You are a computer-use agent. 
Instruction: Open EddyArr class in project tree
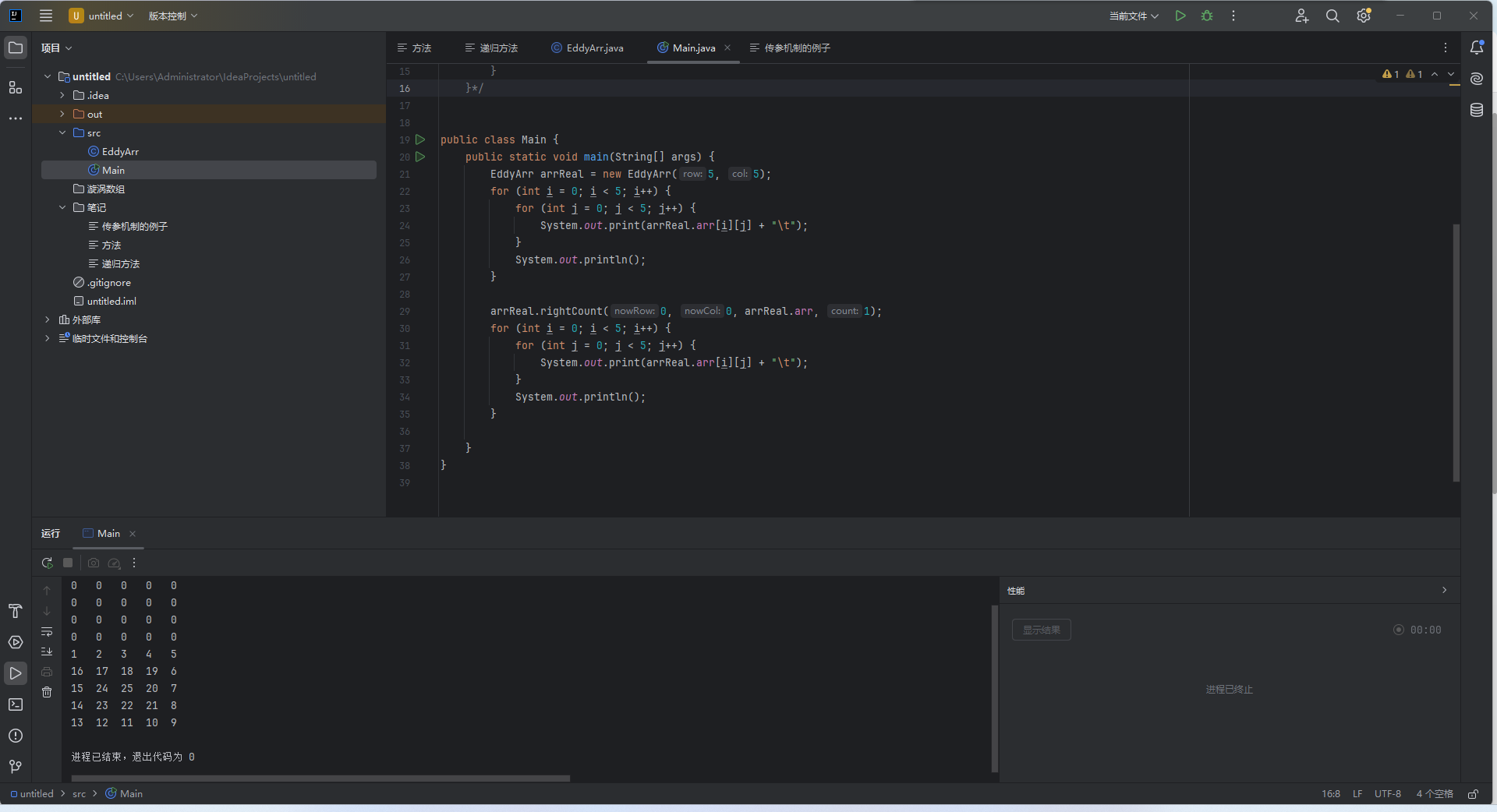[120, 151]
